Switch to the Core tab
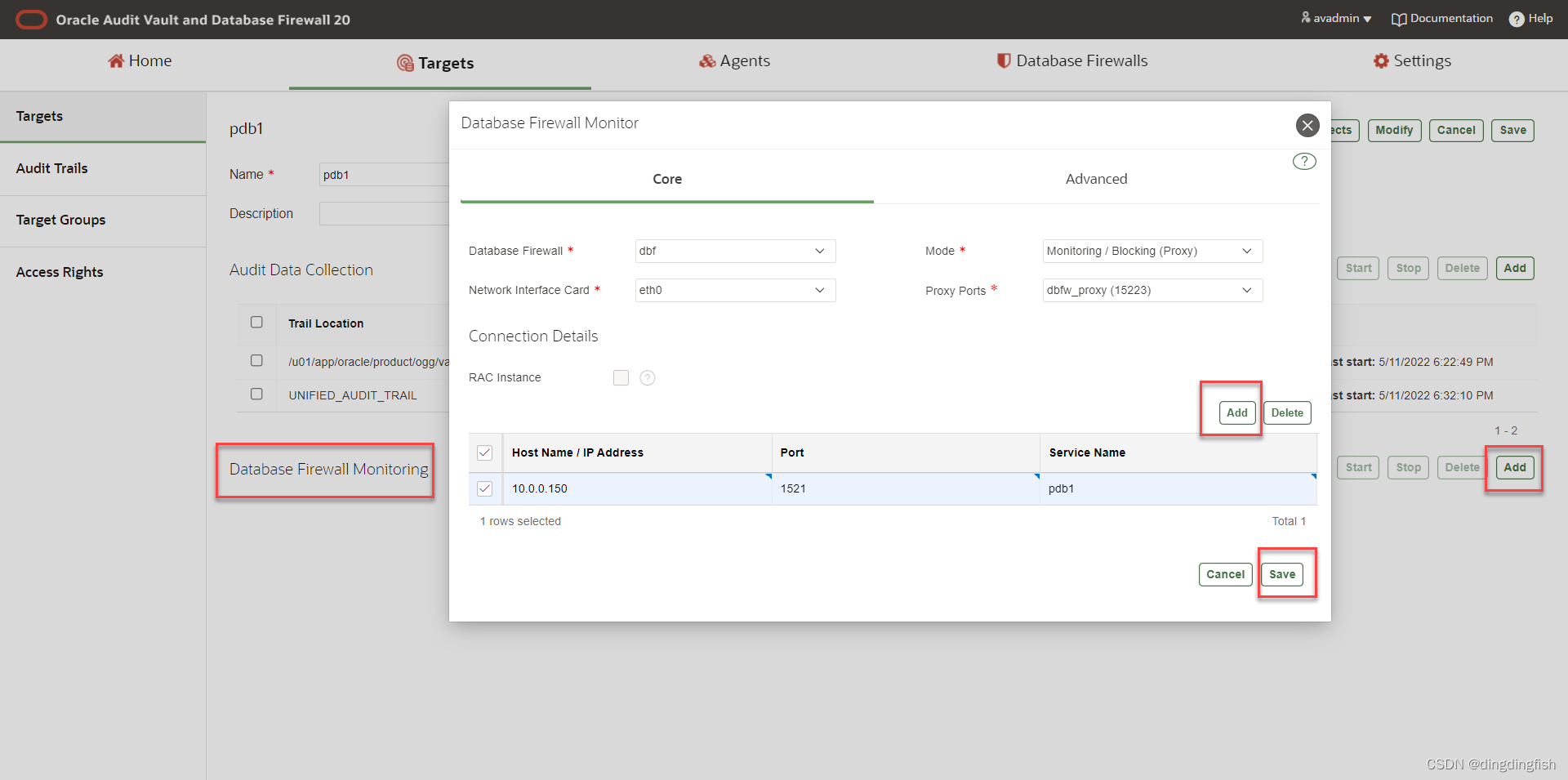This screenshot has width=1568, height=780. [x=667, y=179]
